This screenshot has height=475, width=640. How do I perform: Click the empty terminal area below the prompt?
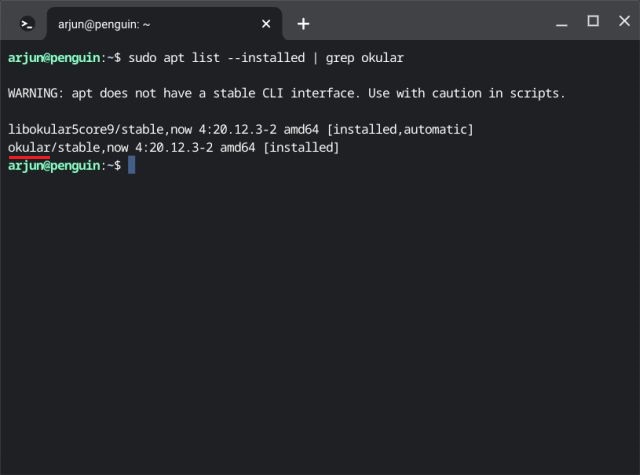click(320, 320)
